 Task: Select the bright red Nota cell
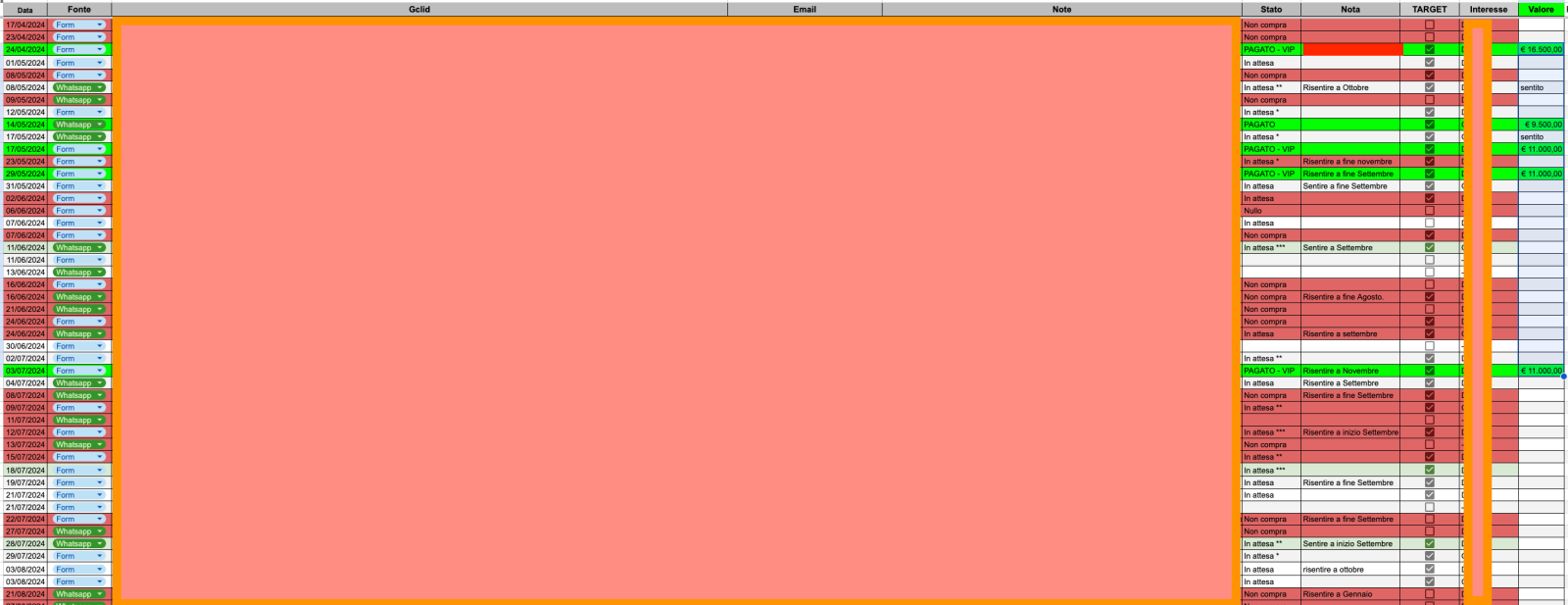[1350, 49]
